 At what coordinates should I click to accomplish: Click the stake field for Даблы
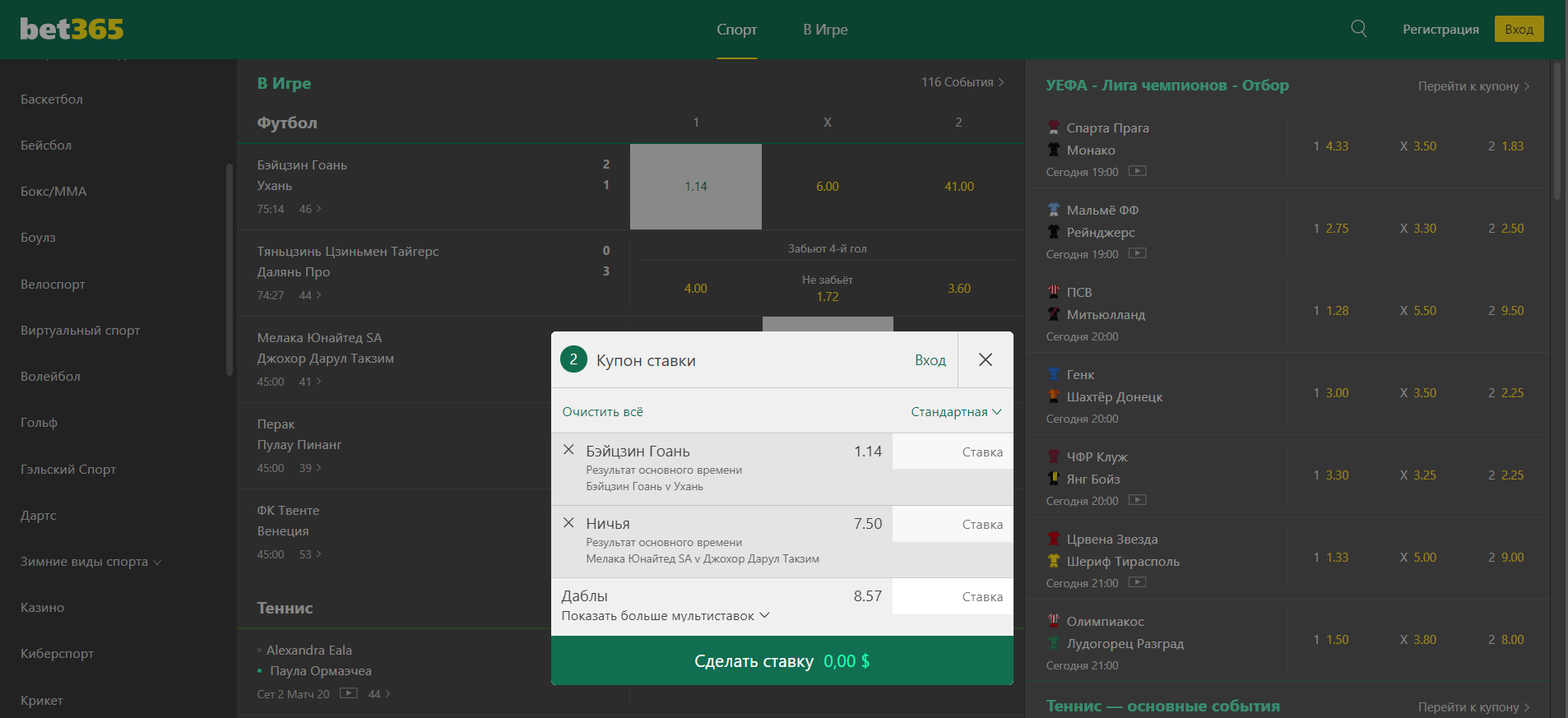953,596
